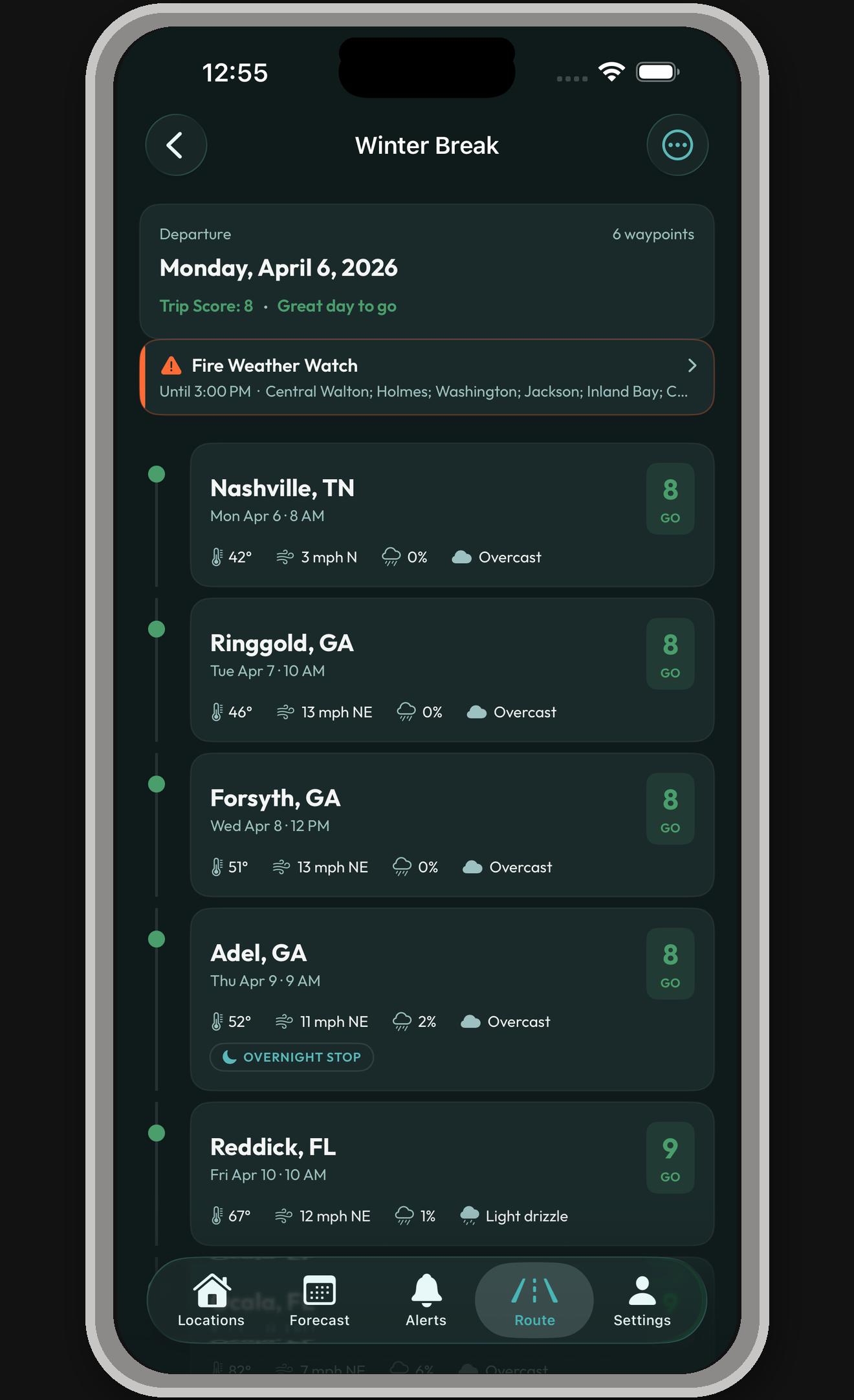Switch to the Alerts tab
The height and width of the screenshot is (1400, 854).
426,1301
